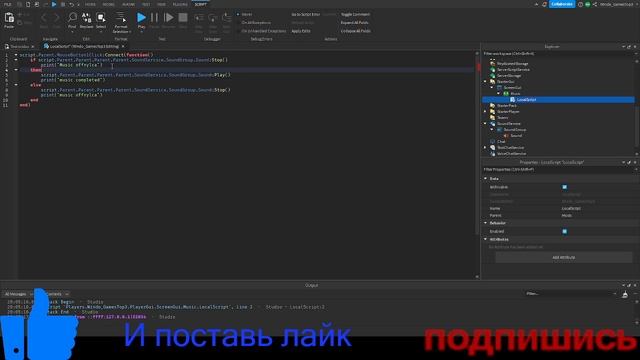640x360 pixels.
Task: Open the FILE menu
Action: (x=8, y=4)
